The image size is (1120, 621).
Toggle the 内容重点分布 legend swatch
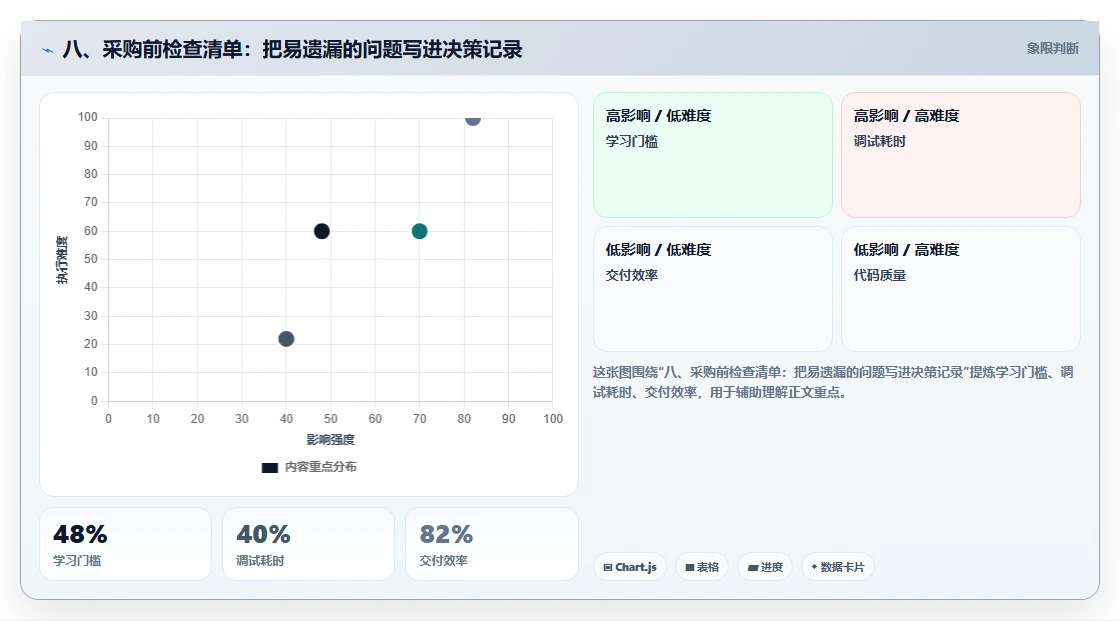pos(269,467)
